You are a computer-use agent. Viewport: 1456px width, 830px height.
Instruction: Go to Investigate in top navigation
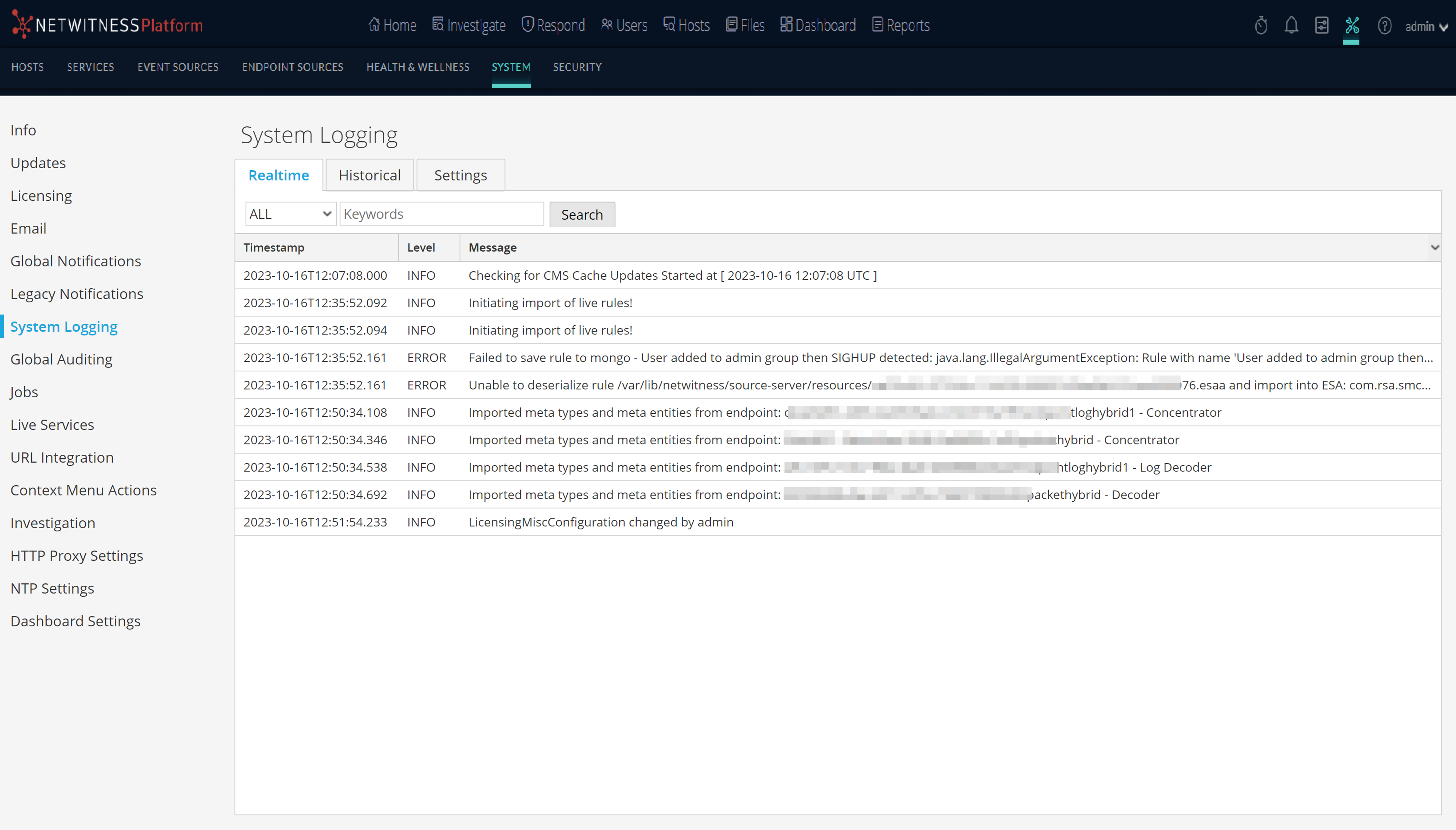(469, 25)
